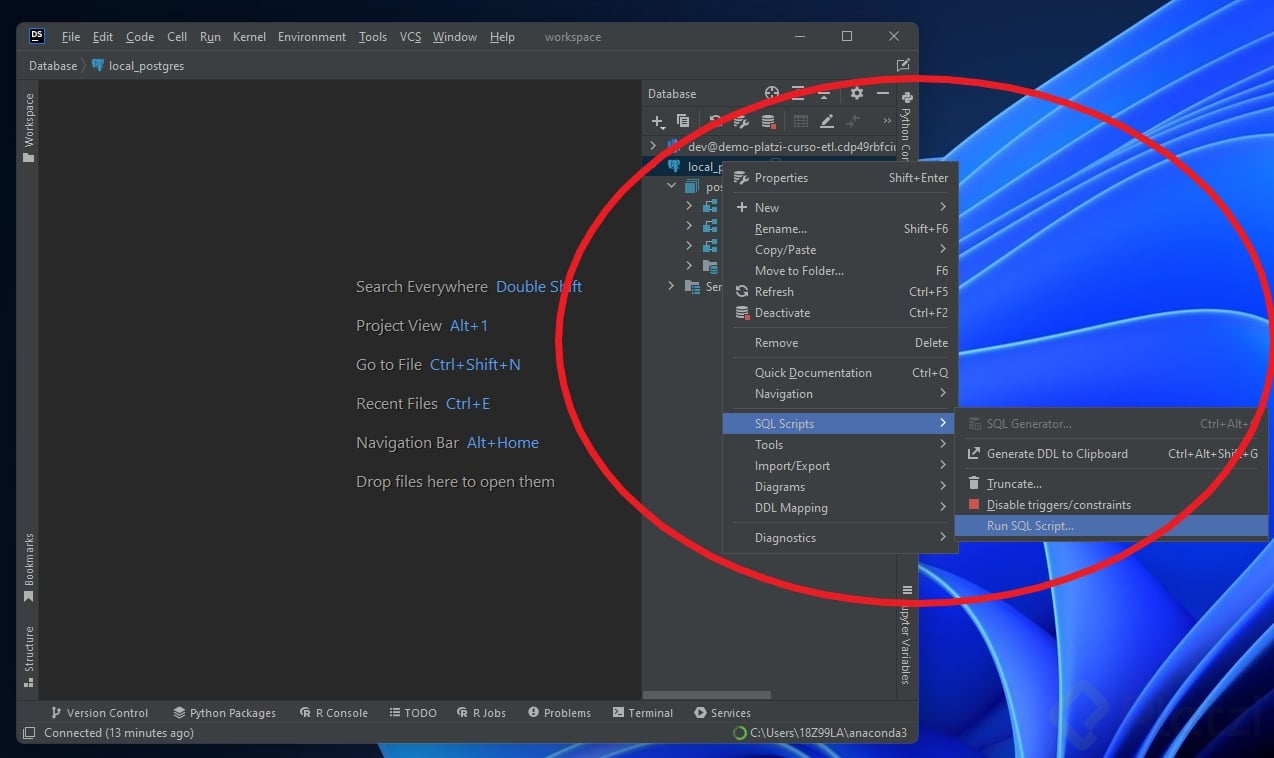1274x758 pixels.
Task: Open the New submenu in context menu
Action: 840,207
